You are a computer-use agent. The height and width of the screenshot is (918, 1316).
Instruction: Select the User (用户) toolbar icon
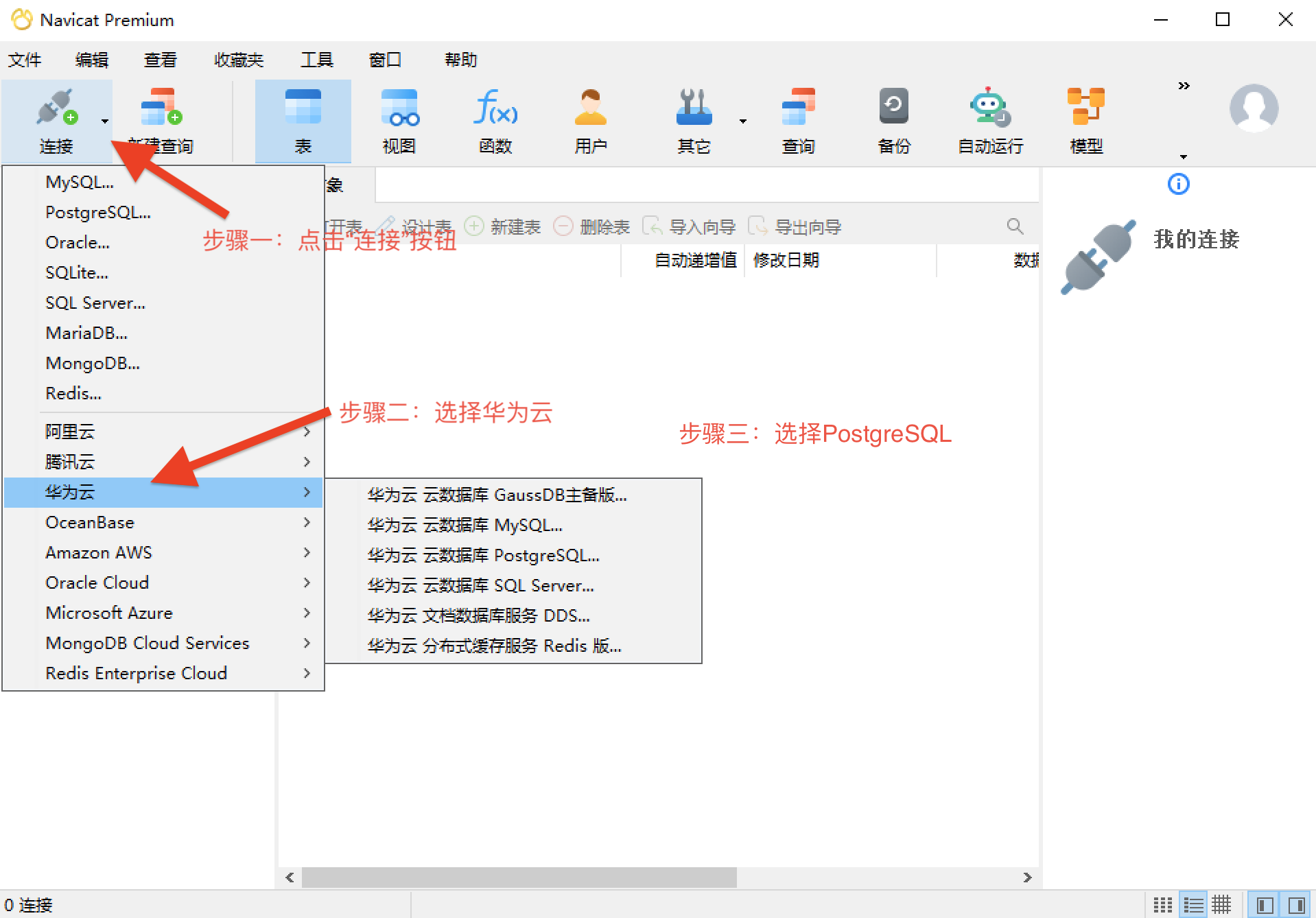click(x=591, y=107)
